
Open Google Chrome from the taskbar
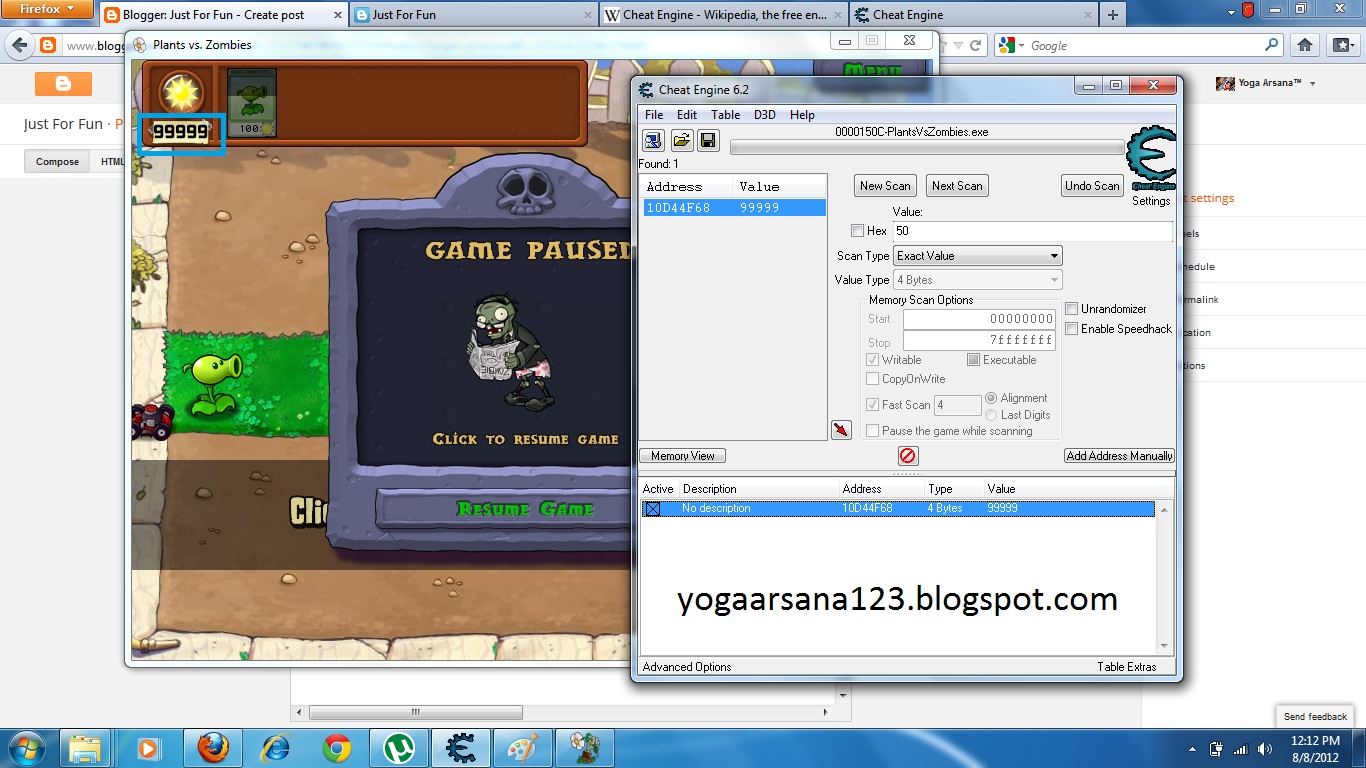(x=337, y=748)
